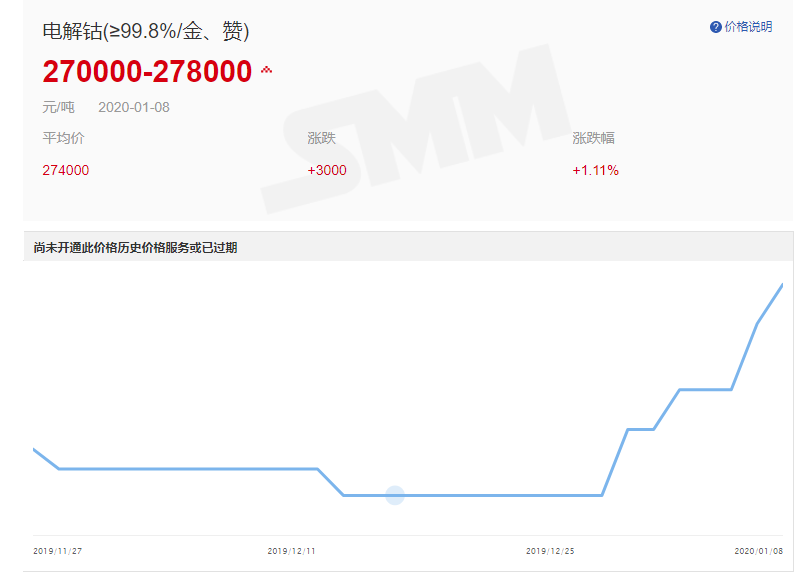This screenshot has width=802, height=577.
Task: Click the average price value 274000
Action: coord(65,170)
